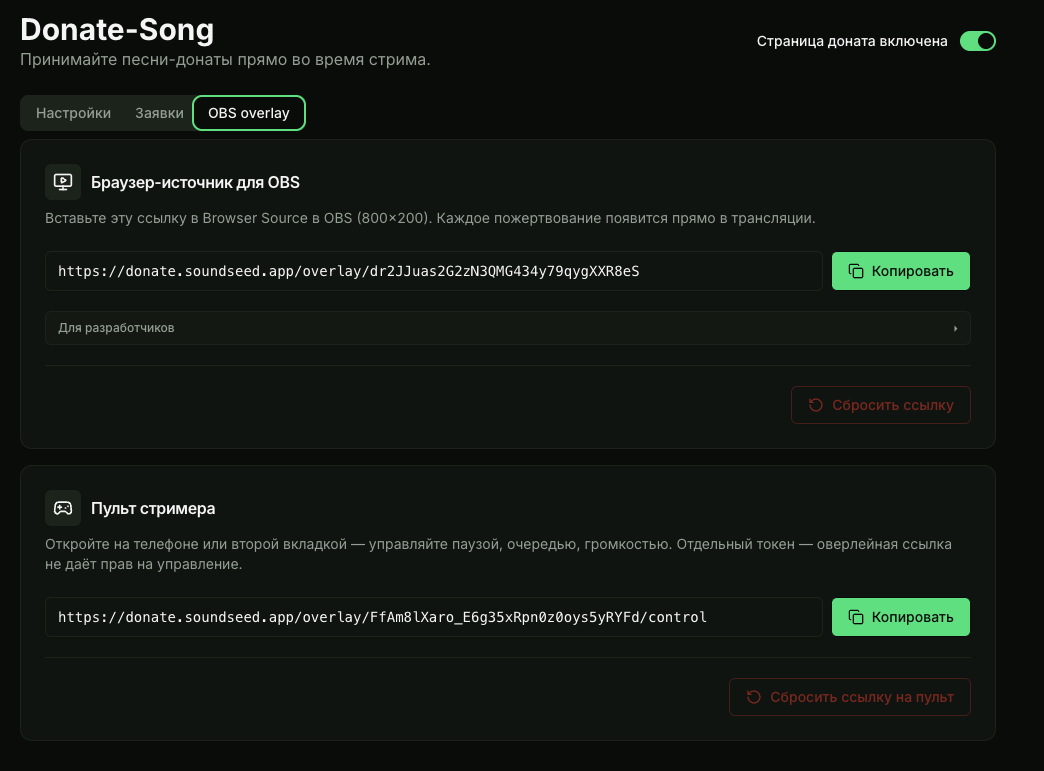This screenshot has width=1044, height=771.
Task: Click 'Браузер-источник для OBS' heading
Action: coord(195,182)
